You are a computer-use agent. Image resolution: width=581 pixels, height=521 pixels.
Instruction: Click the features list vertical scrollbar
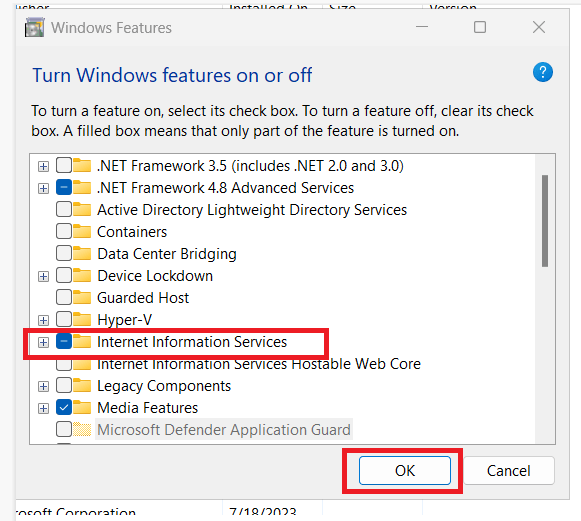tap(545, 298)
